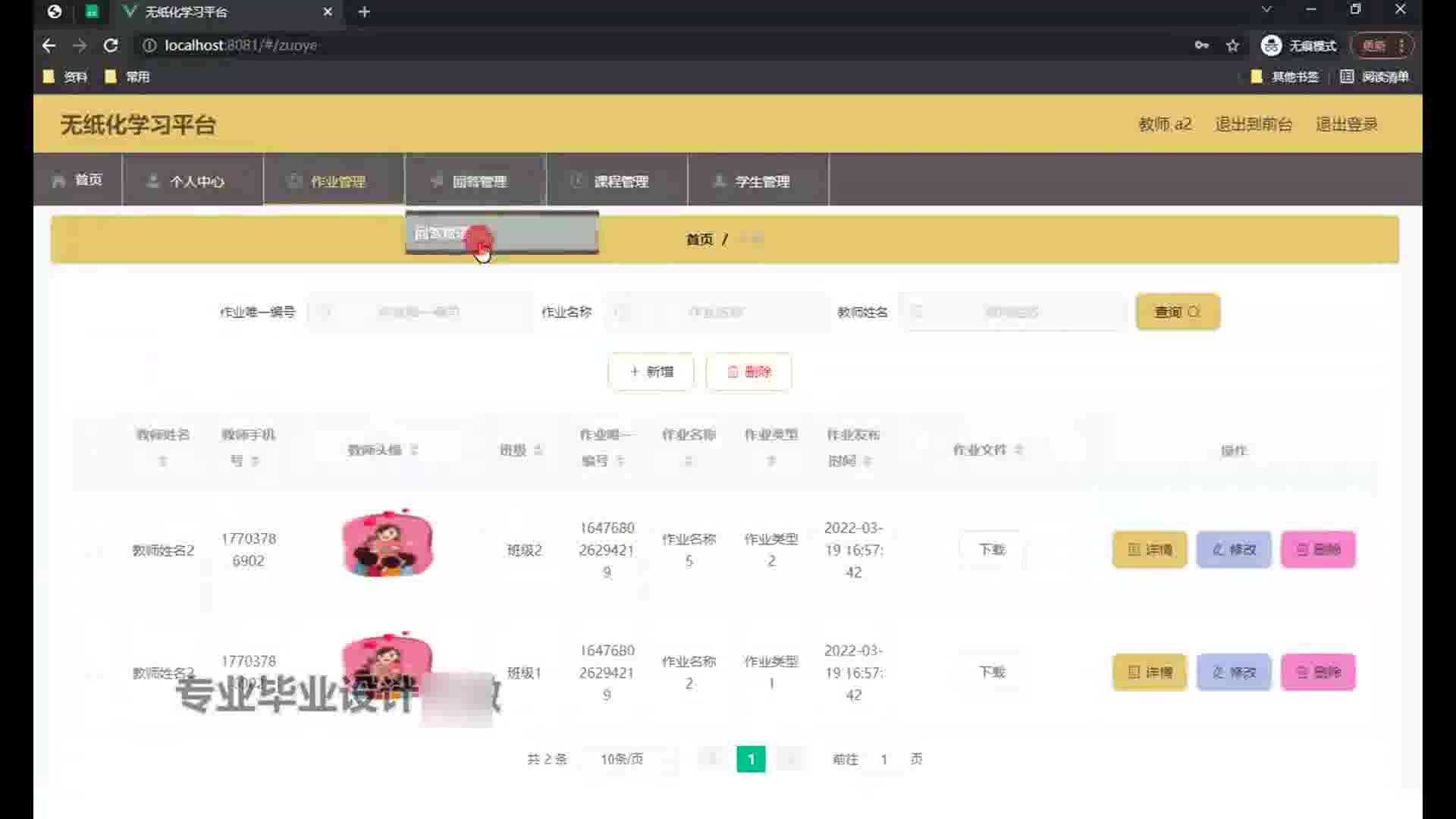This screenshot has height=819, width=1456.
Task: Focus the 作业名称 search input field
Action: 716,312
